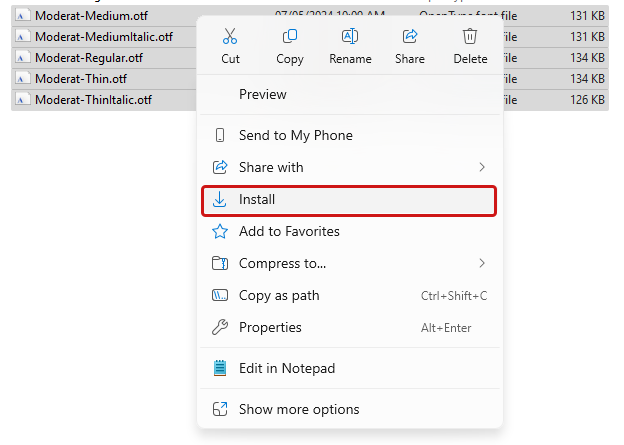Click font file icon of Moderat-Regular.otf

[x=22, y=58]
